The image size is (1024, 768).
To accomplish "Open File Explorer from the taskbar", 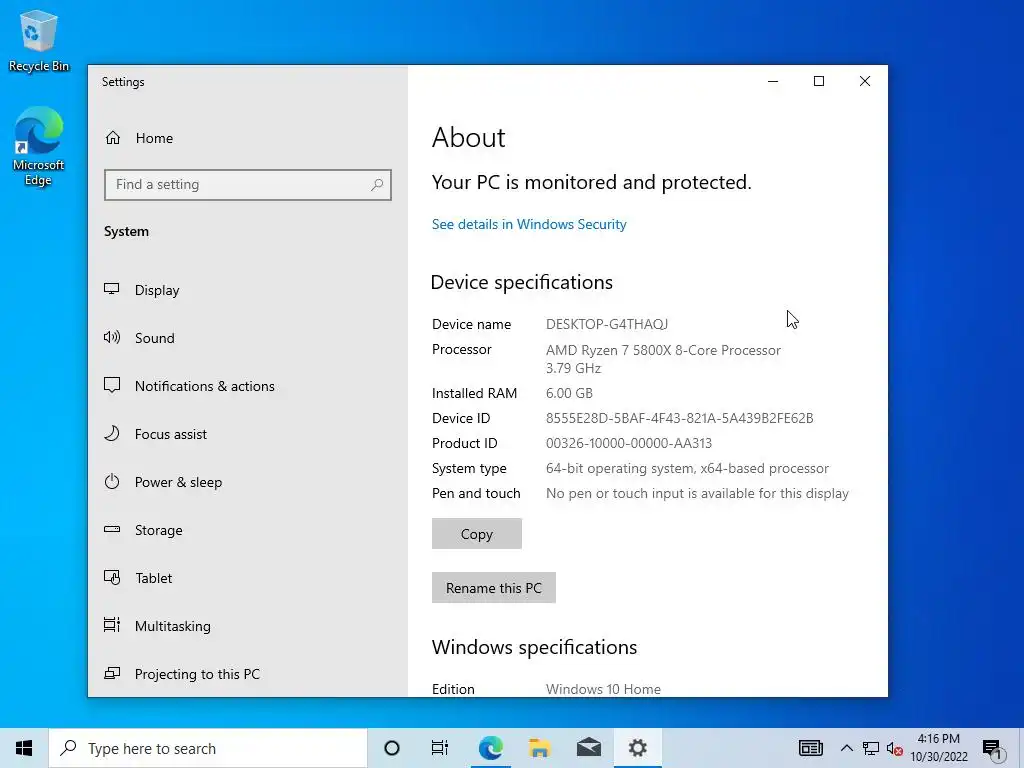I will tap(539, 748).
